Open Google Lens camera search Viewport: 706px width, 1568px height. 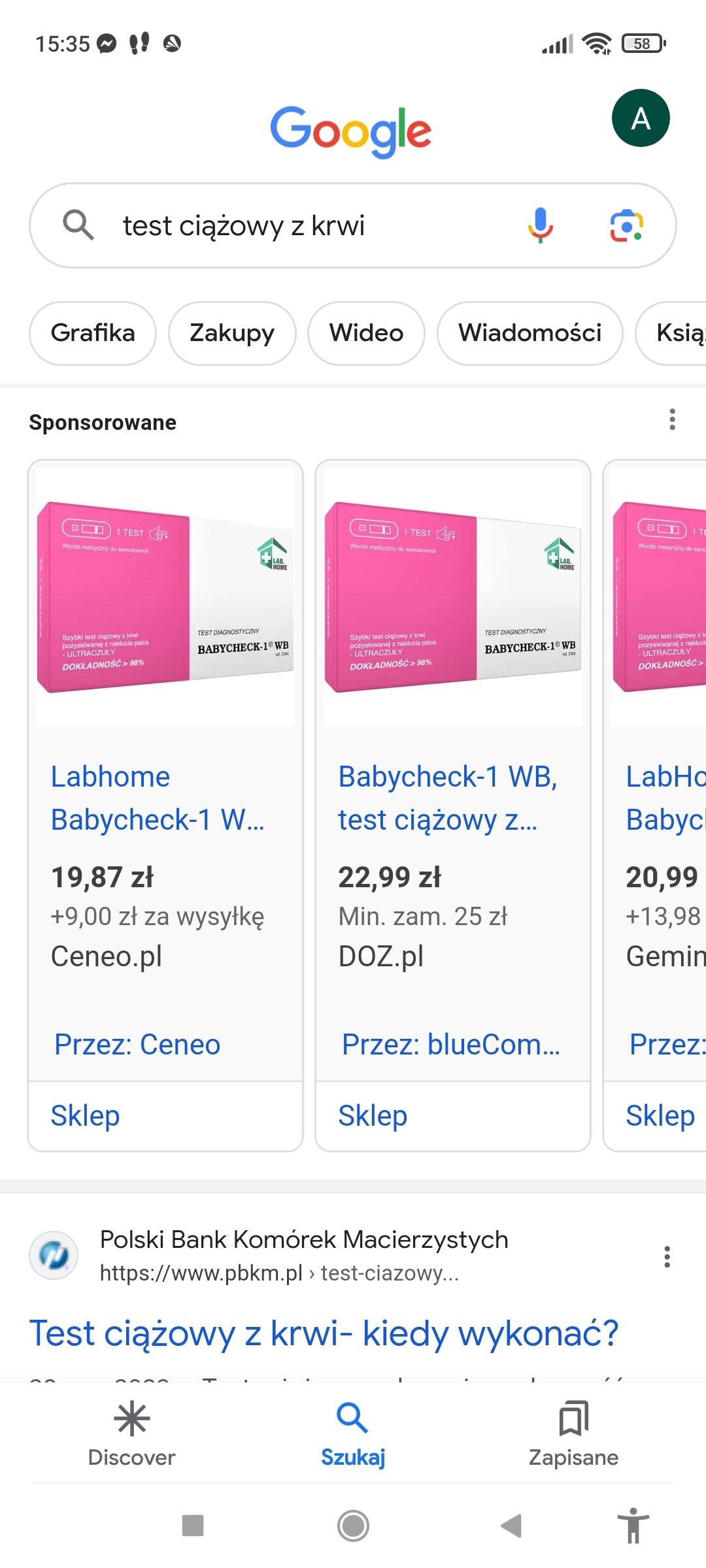point(626,226)
